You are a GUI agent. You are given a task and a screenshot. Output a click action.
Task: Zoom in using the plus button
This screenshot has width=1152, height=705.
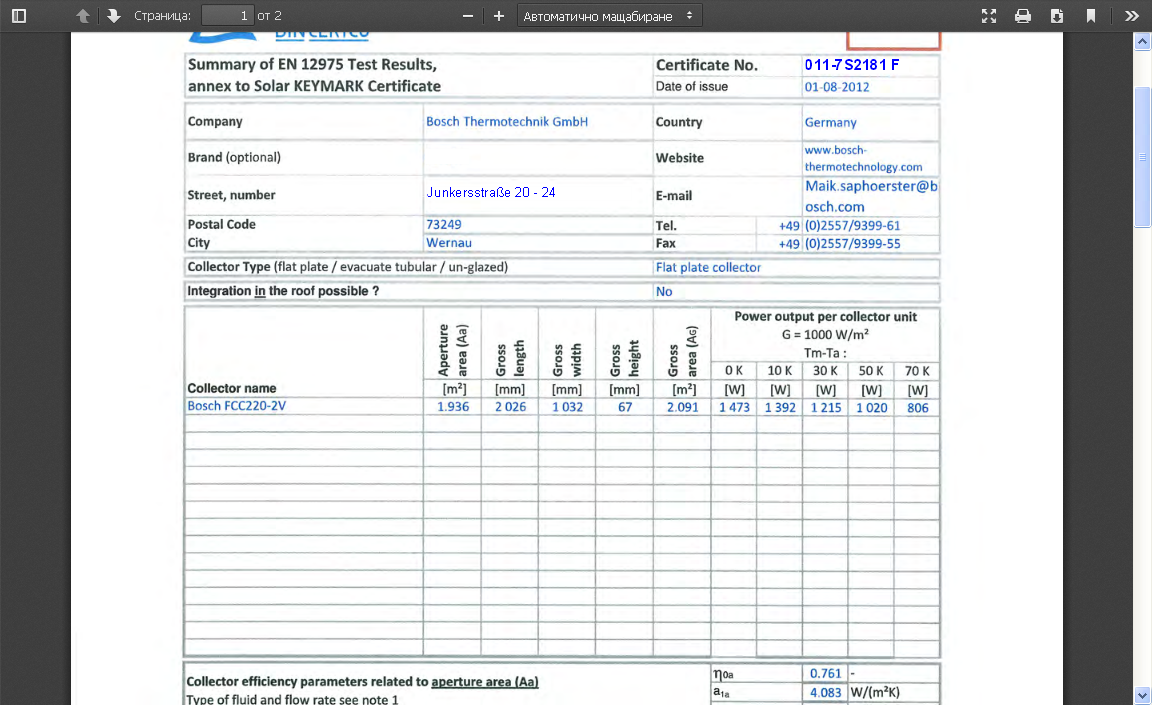click(499, 16)
